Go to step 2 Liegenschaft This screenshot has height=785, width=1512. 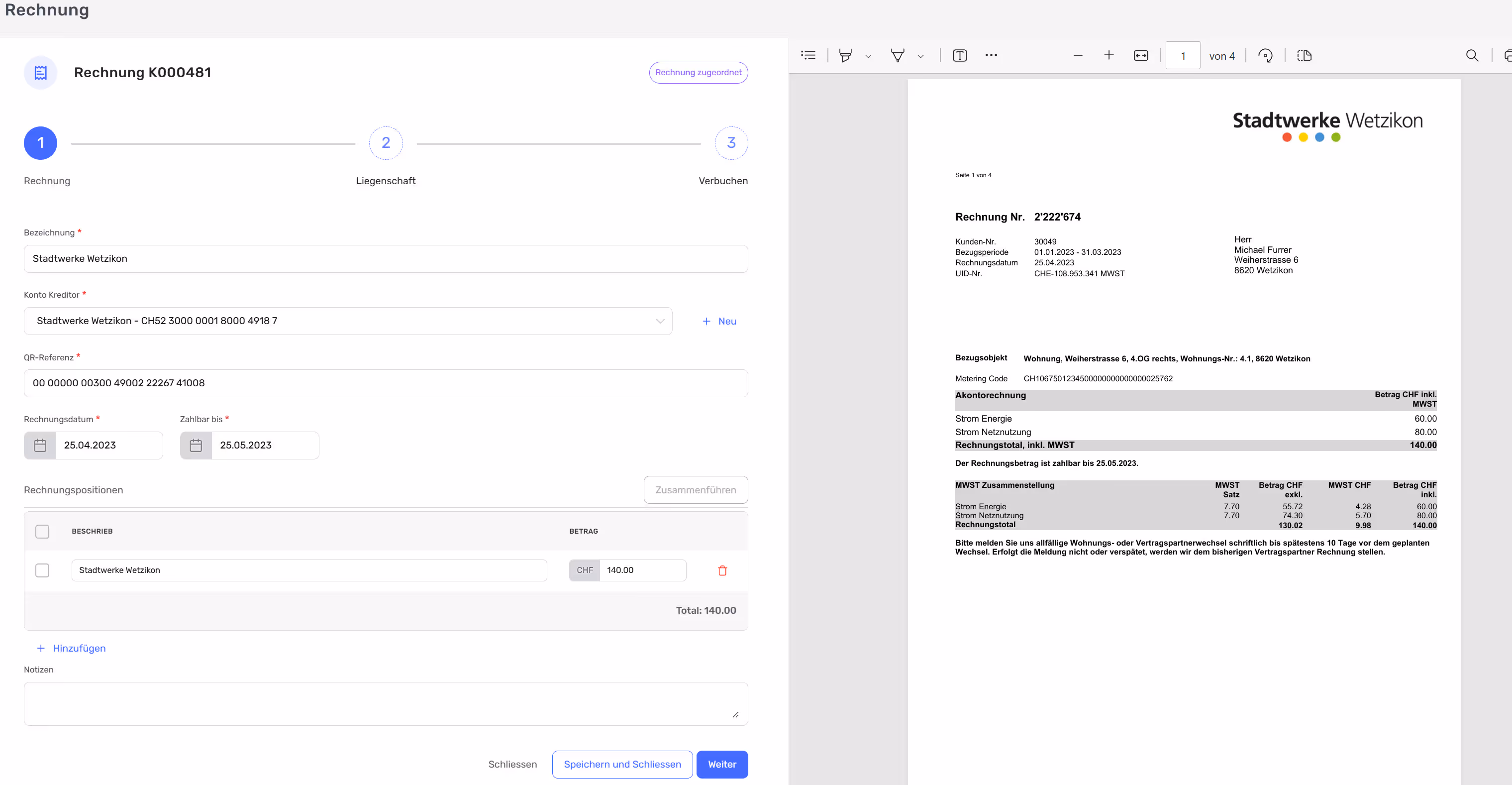tap(386, 143)
